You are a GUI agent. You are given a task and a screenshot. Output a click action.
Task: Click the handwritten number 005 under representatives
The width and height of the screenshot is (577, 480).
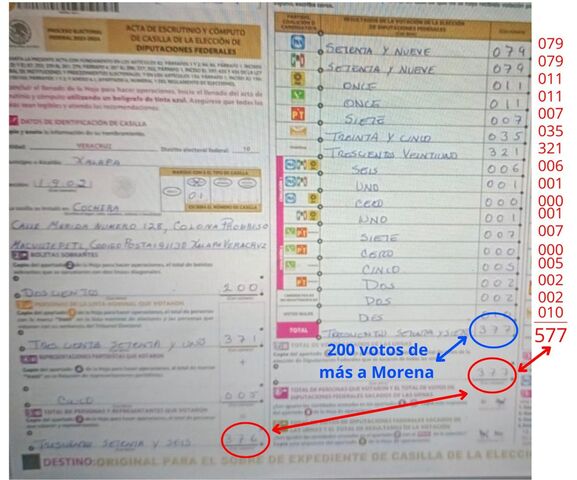[x=241, y=395]
